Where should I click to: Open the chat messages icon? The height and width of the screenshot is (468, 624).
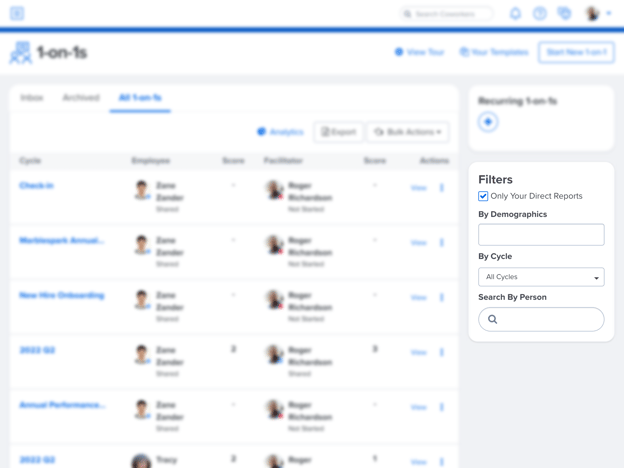[x=564, y=14]
